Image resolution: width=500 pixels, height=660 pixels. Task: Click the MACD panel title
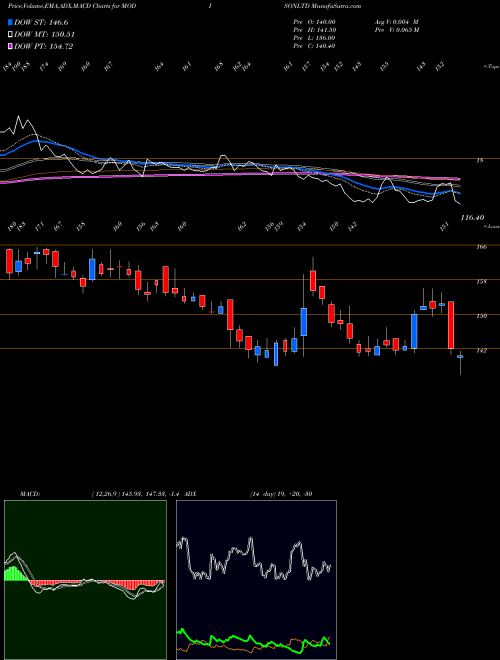tap(30, 493)
